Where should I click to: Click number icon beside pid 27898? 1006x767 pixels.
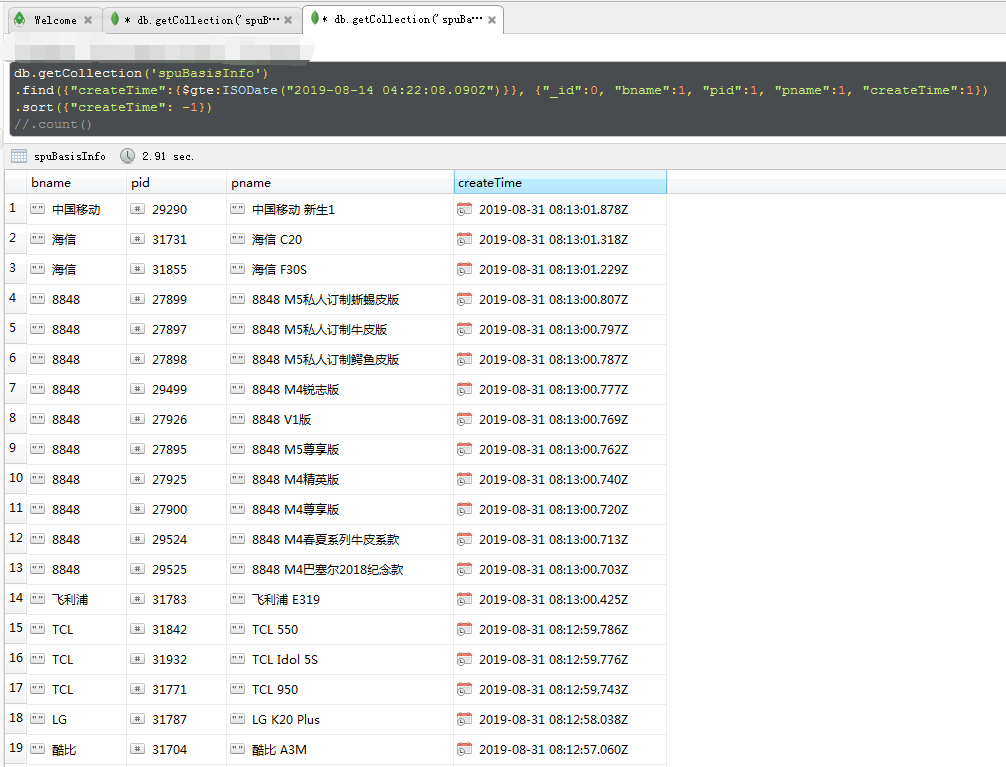(x=137, y=359)
